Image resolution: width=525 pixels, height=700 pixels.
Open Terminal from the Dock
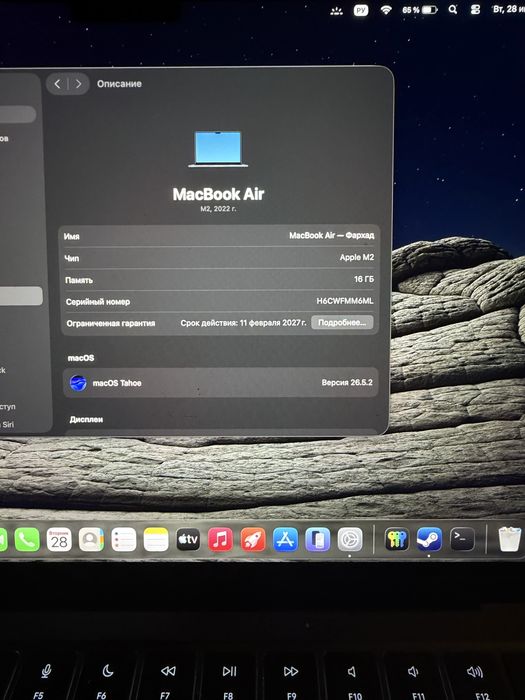(462, 540)
